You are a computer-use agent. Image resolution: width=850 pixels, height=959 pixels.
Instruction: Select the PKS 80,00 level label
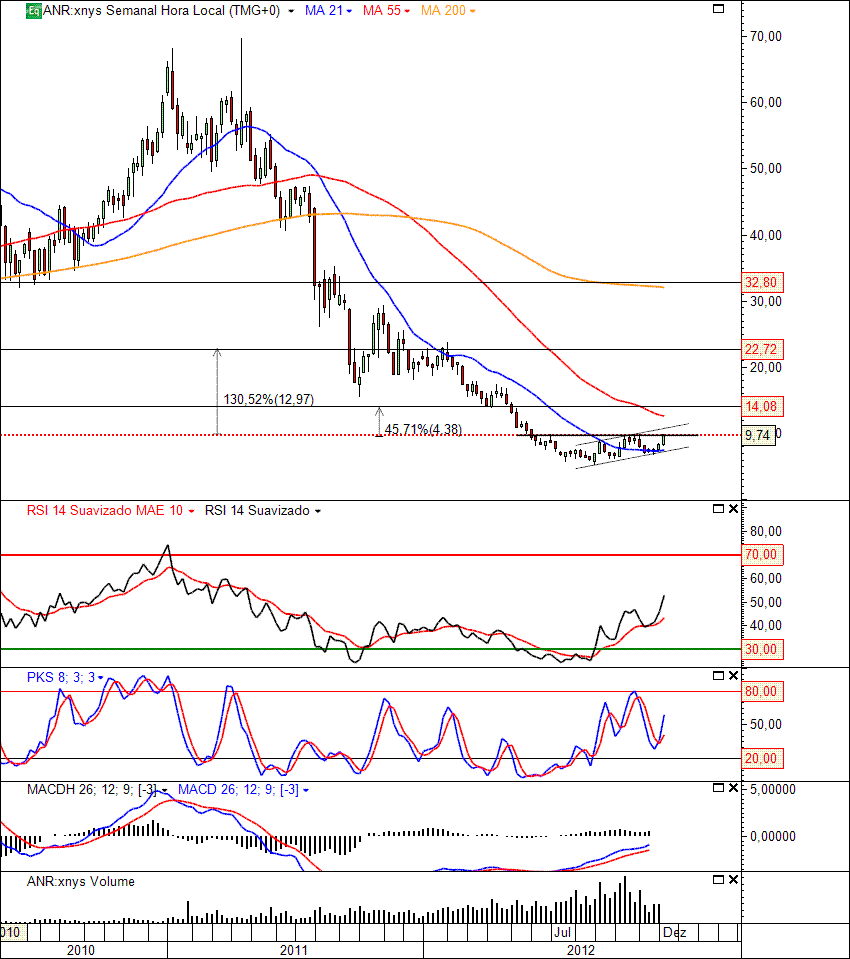coord(761,692)
